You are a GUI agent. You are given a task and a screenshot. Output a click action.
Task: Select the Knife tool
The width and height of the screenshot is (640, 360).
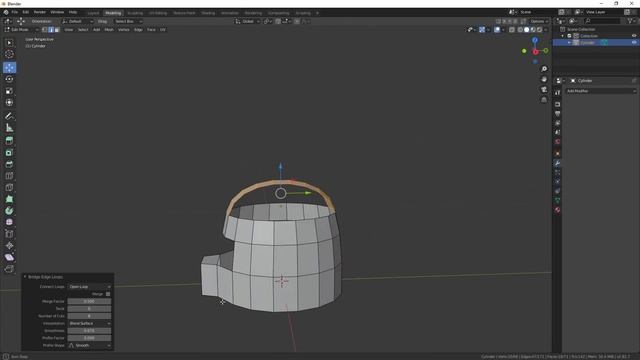(x=9, y=188)
